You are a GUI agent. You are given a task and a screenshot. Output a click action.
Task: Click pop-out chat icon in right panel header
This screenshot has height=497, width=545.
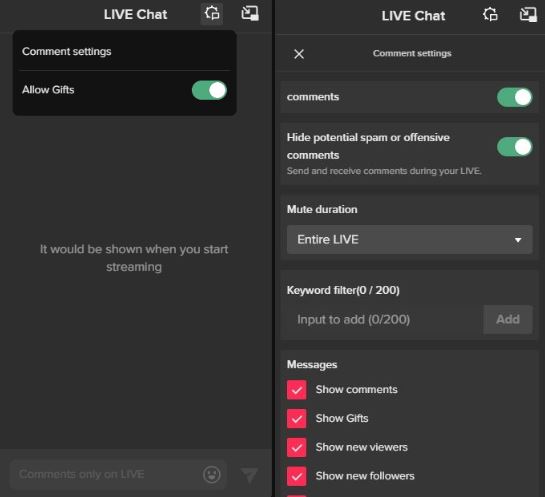[x=528, y=15]
